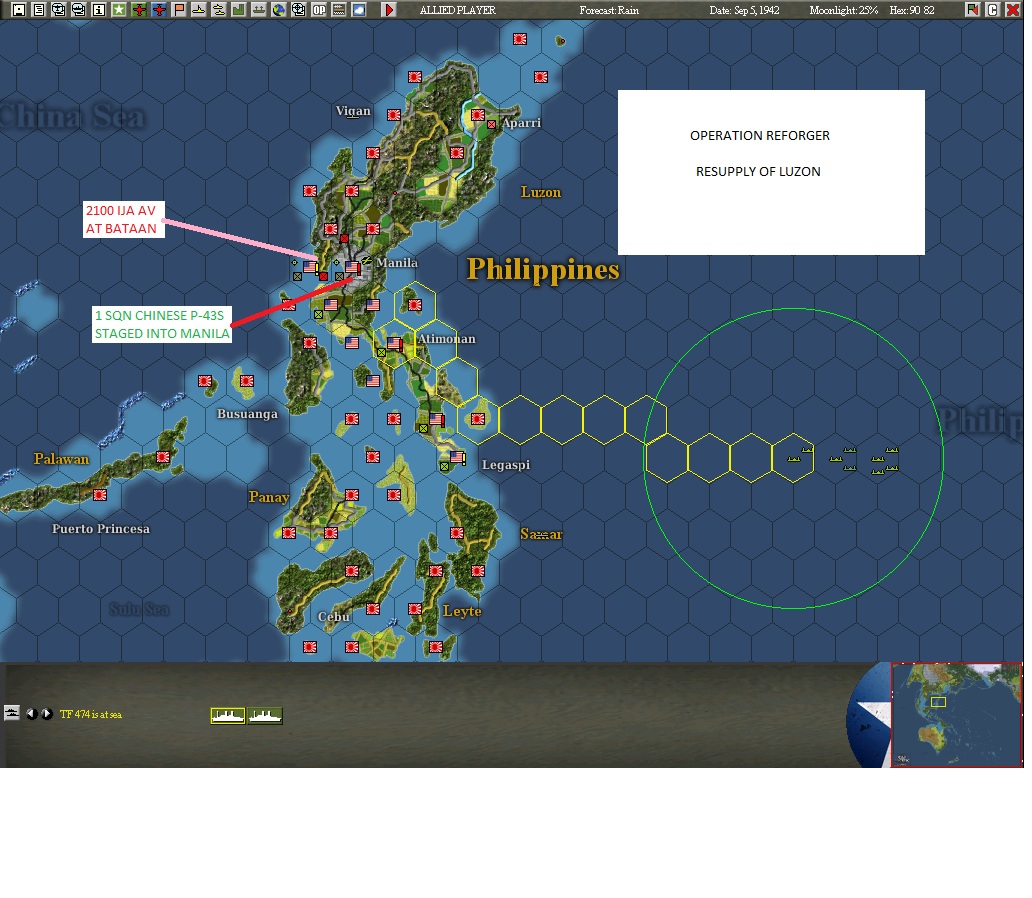Image resolution: width=1032 pixels, height=898 pixels.
Task: Click the 'Forecast: Rain' status text
Action: pos(609,11)
